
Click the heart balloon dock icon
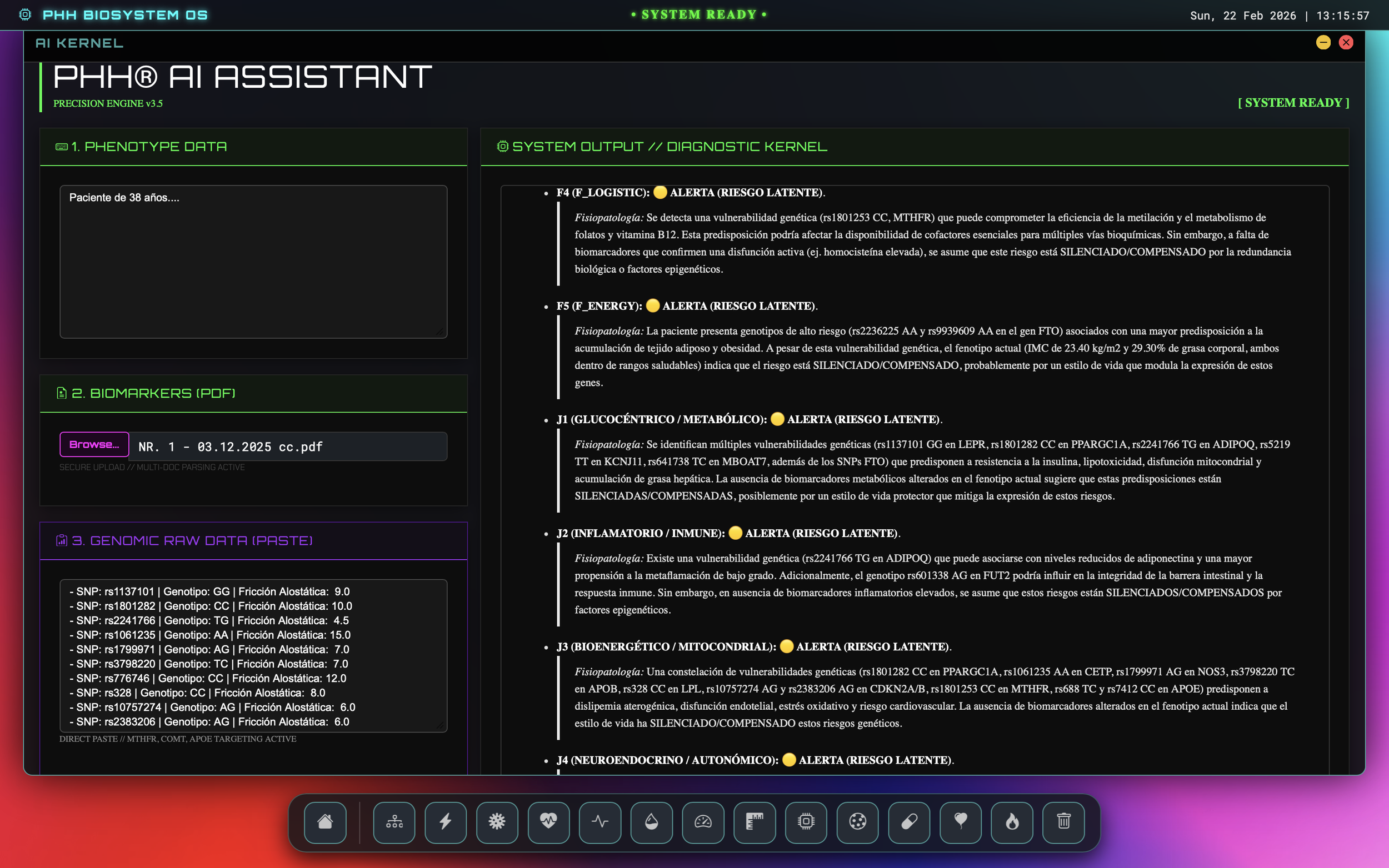tap(961, 821)
